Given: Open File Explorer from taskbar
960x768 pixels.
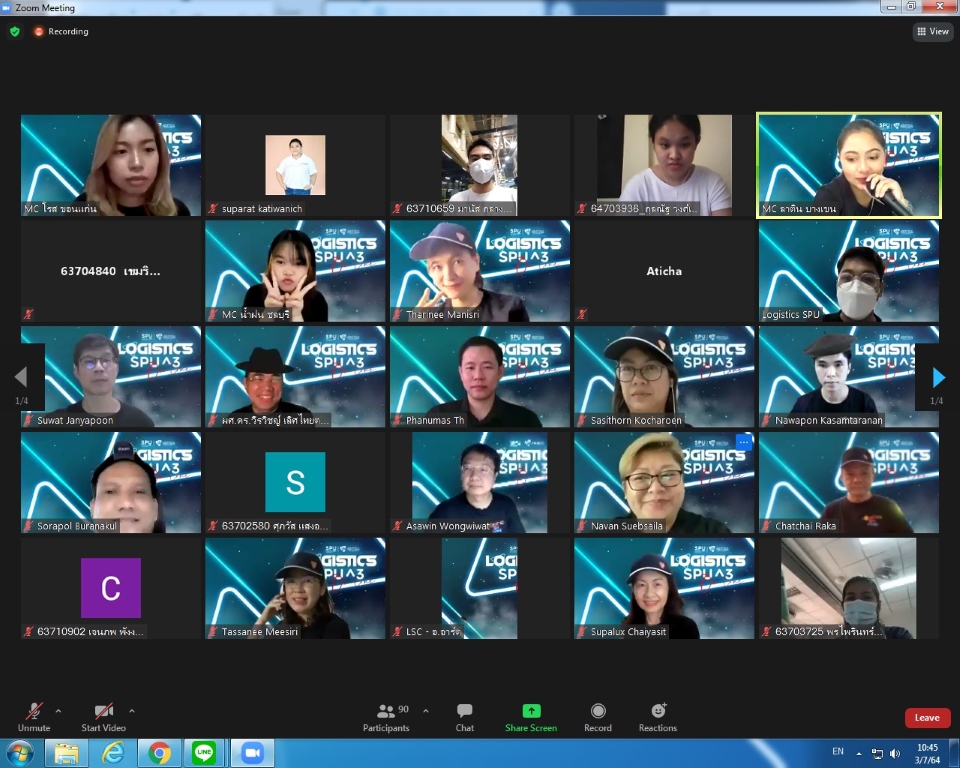Looking at the screenshot, I should tap(66, 753).
